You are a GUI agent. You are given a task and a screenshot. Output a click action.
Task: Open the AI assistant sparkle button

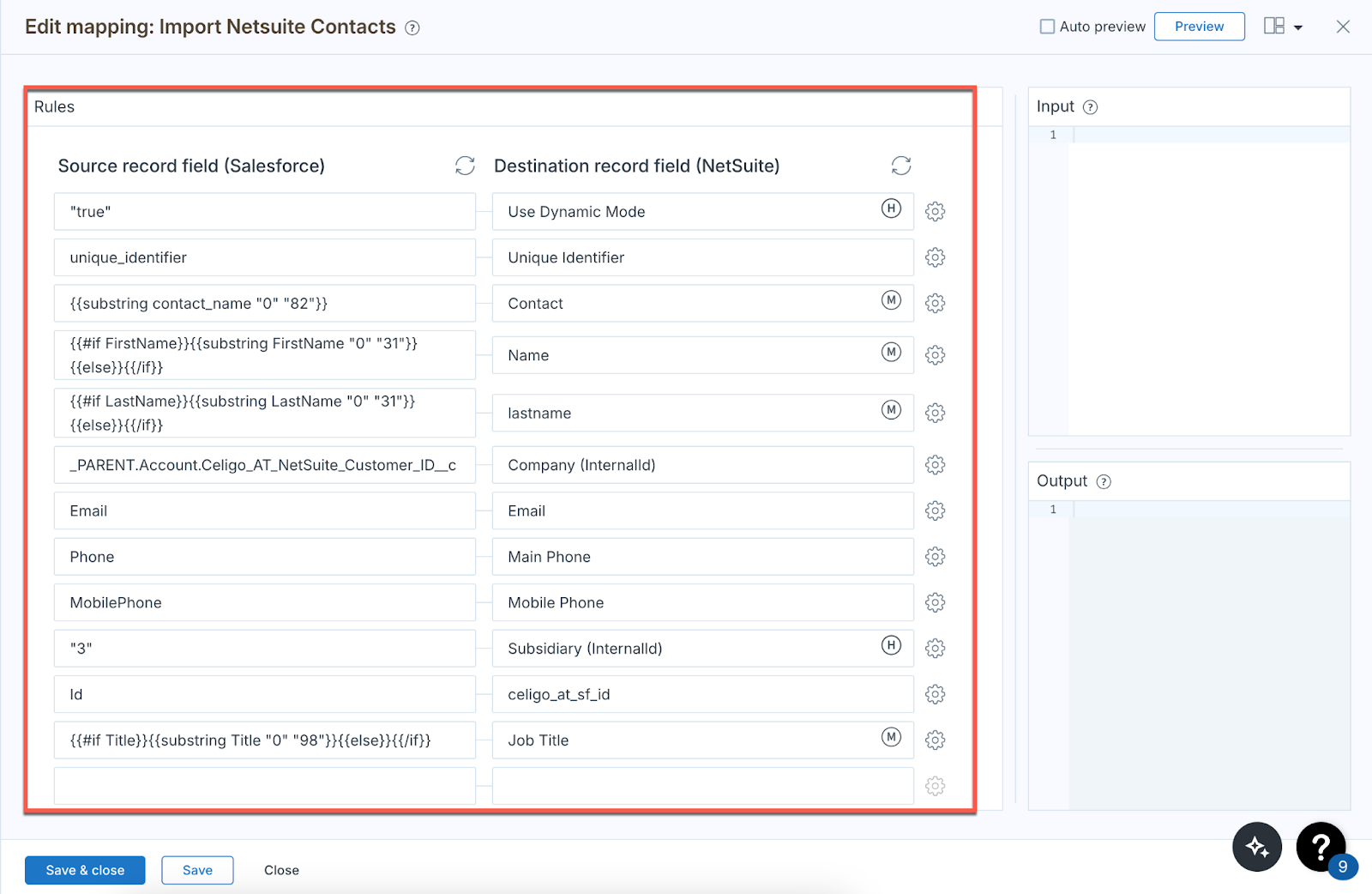[x=1257, y=847]
